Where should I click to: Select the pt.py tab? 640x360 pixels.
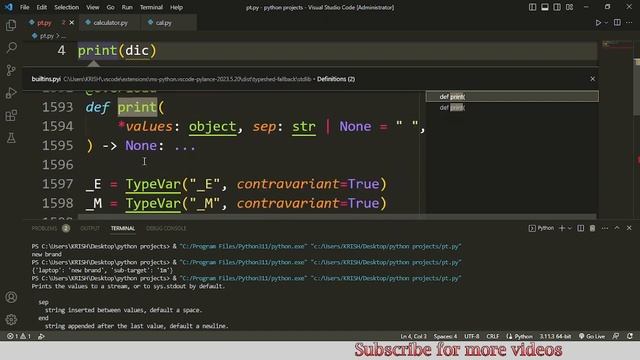click(x=44, y=23)
